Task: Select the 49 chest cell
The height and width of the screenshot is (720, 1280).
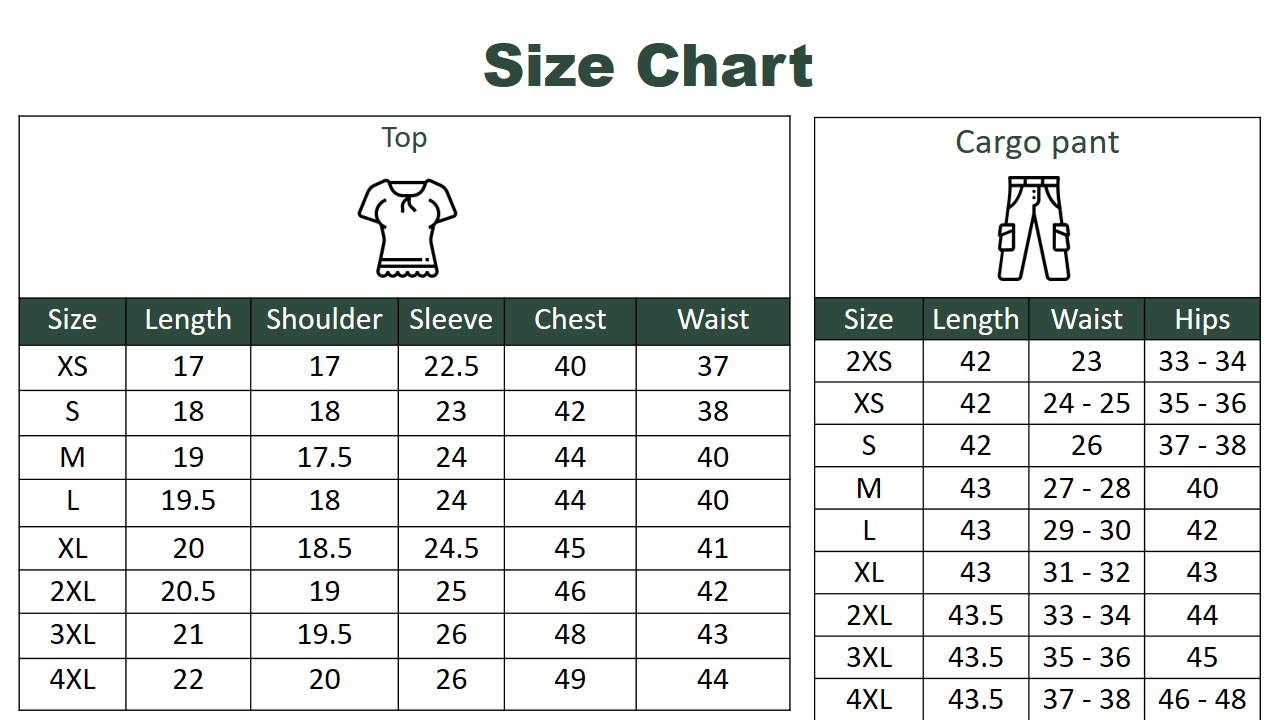Action: (570, 680)
